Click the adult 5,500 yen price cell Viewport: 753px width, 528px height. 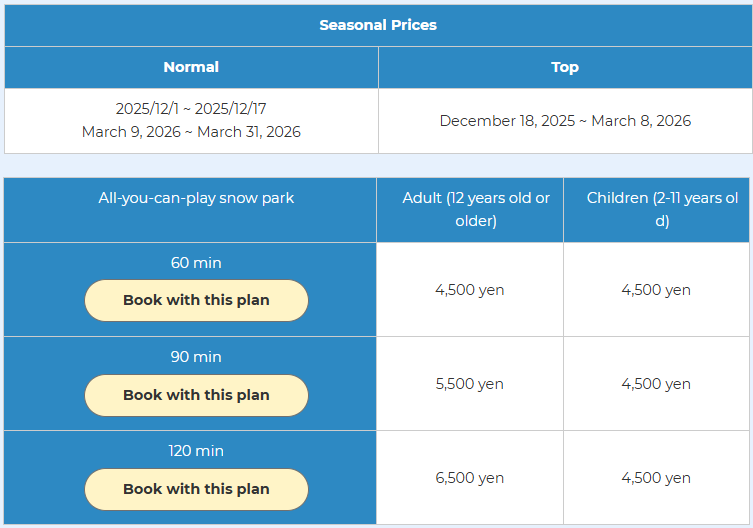click(x=470, y=384)
